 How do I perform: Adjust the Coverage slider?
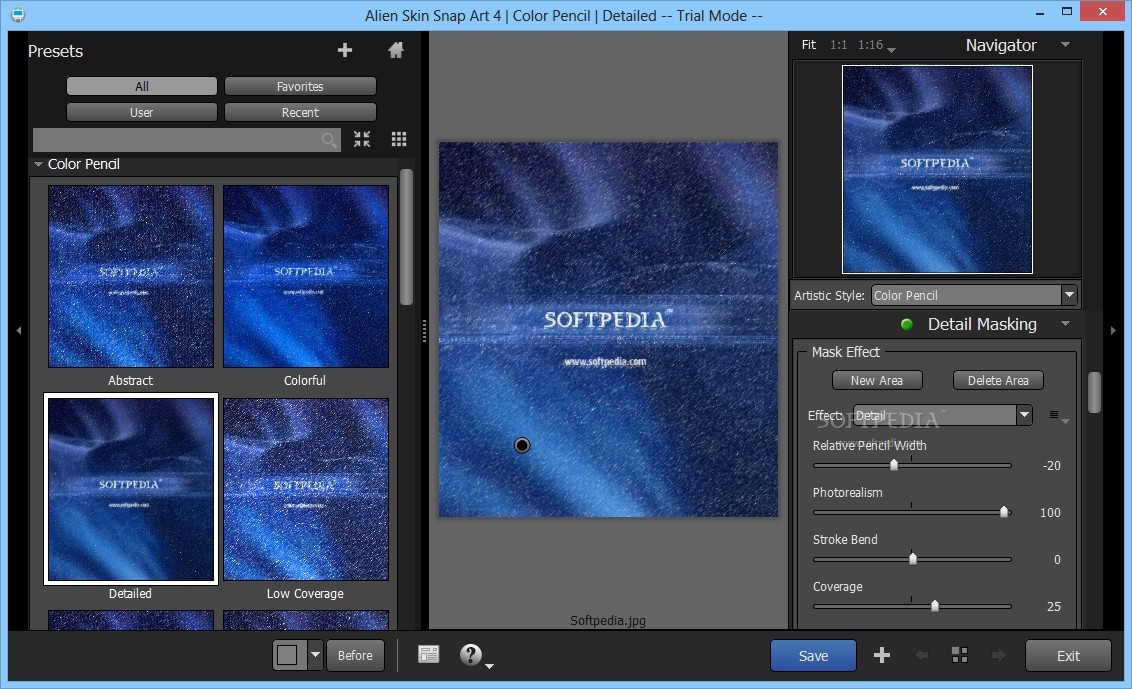click(x=912, y=606)
